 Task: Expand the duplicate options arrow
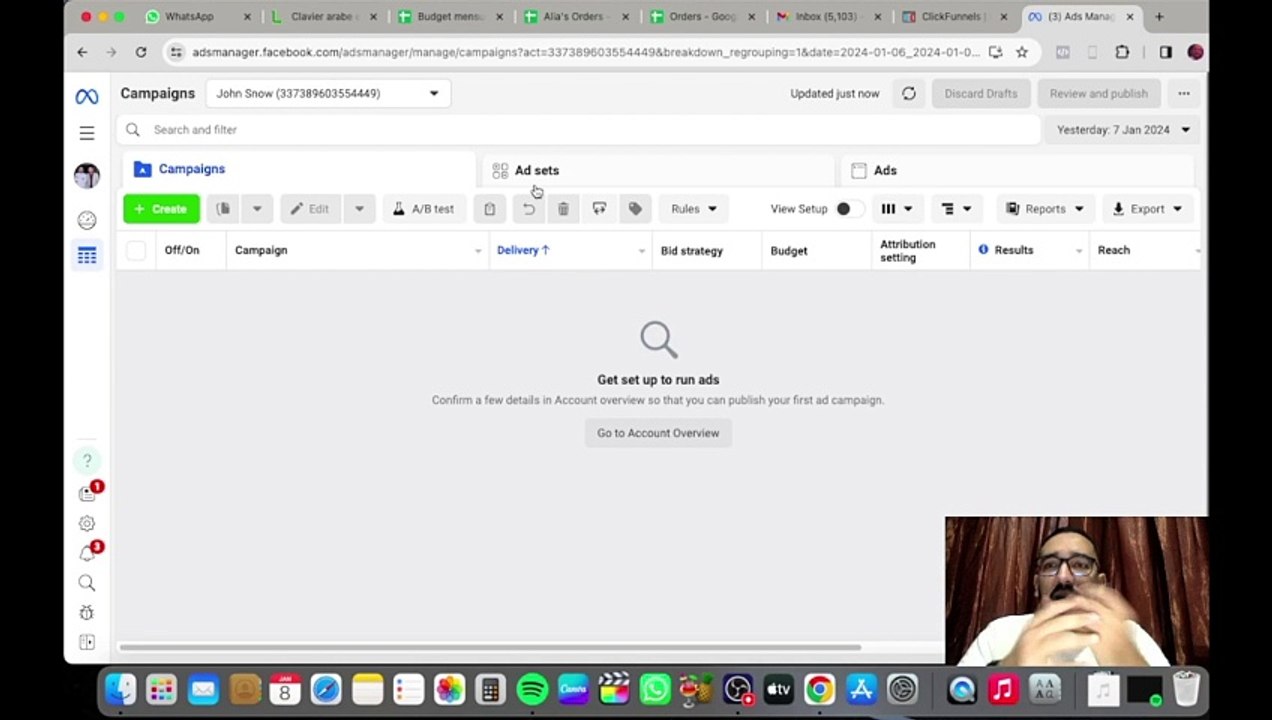point(257,209)
